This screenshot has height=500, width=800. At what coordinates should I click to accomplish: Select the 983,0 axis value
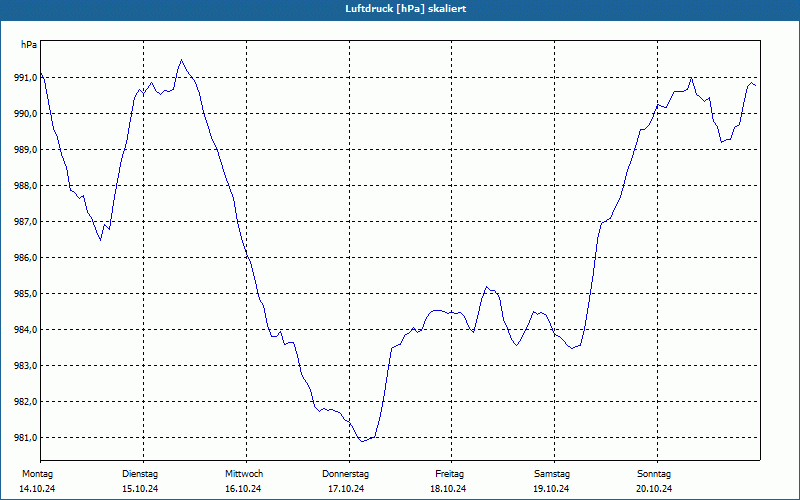click(x=26, y=366)
